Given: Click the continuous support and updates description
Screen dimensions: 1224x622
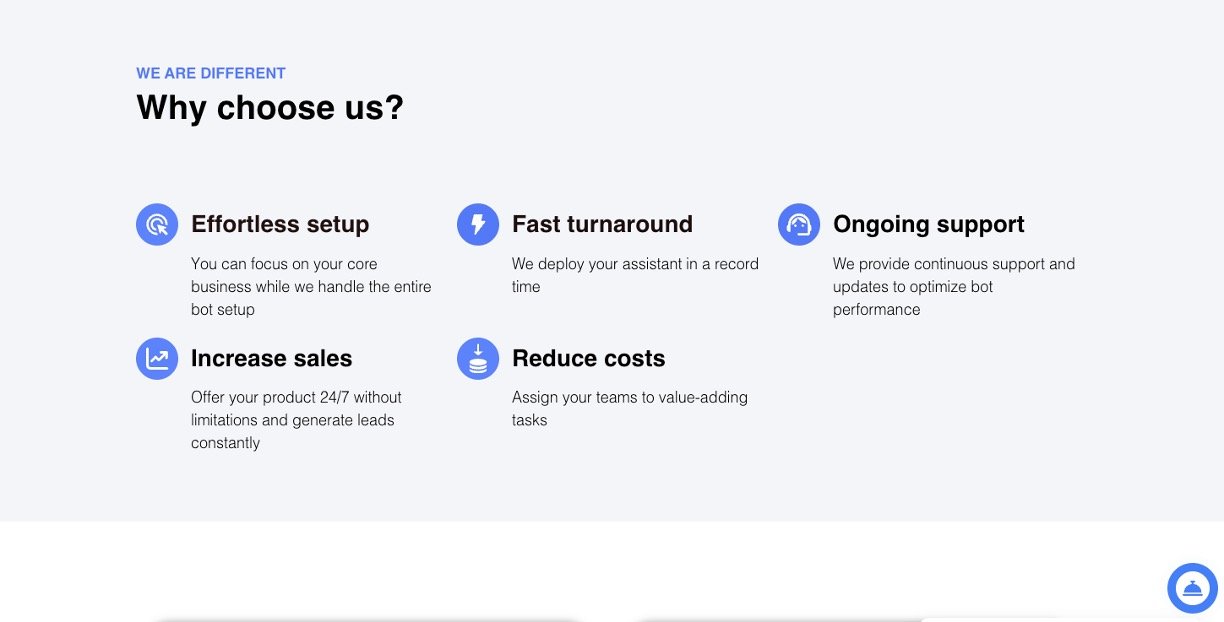Looking at the screenshot, I should pos(953,287).
